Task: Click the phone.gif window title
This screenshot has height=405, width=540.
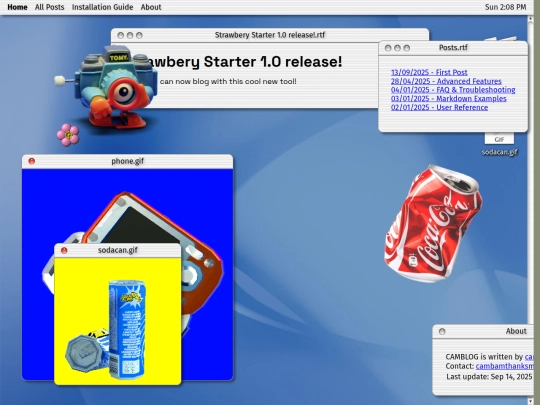Action: [127, 161]
